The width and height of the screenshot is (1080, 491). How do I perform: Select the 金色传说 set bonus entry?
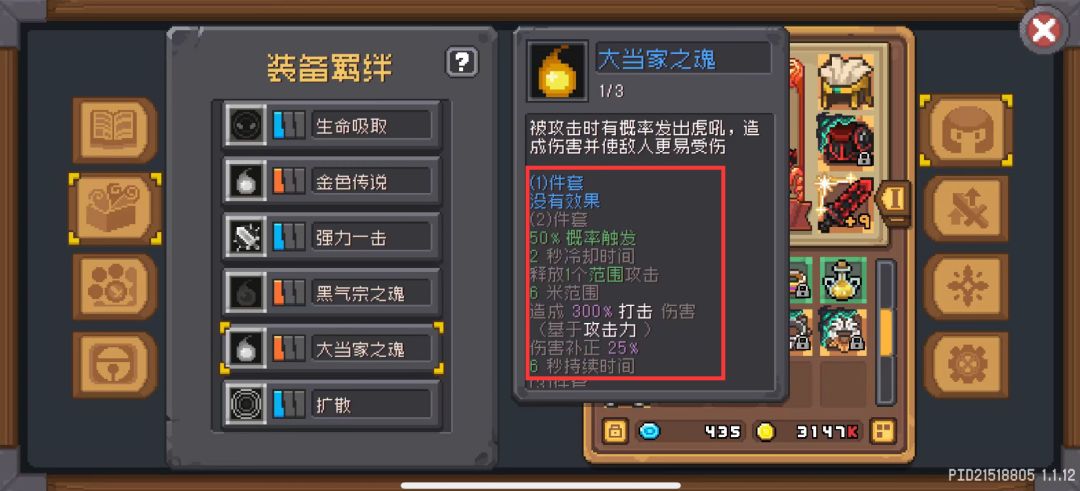[331, 181]
